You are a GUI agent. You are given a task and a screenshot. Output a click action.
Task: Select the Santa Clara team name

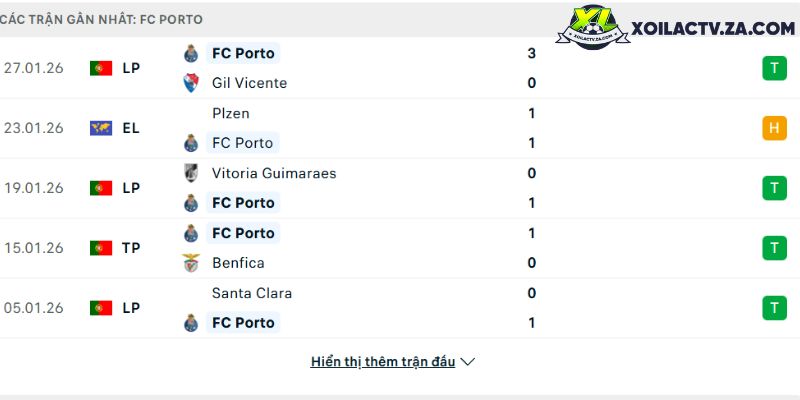point(252,293)
